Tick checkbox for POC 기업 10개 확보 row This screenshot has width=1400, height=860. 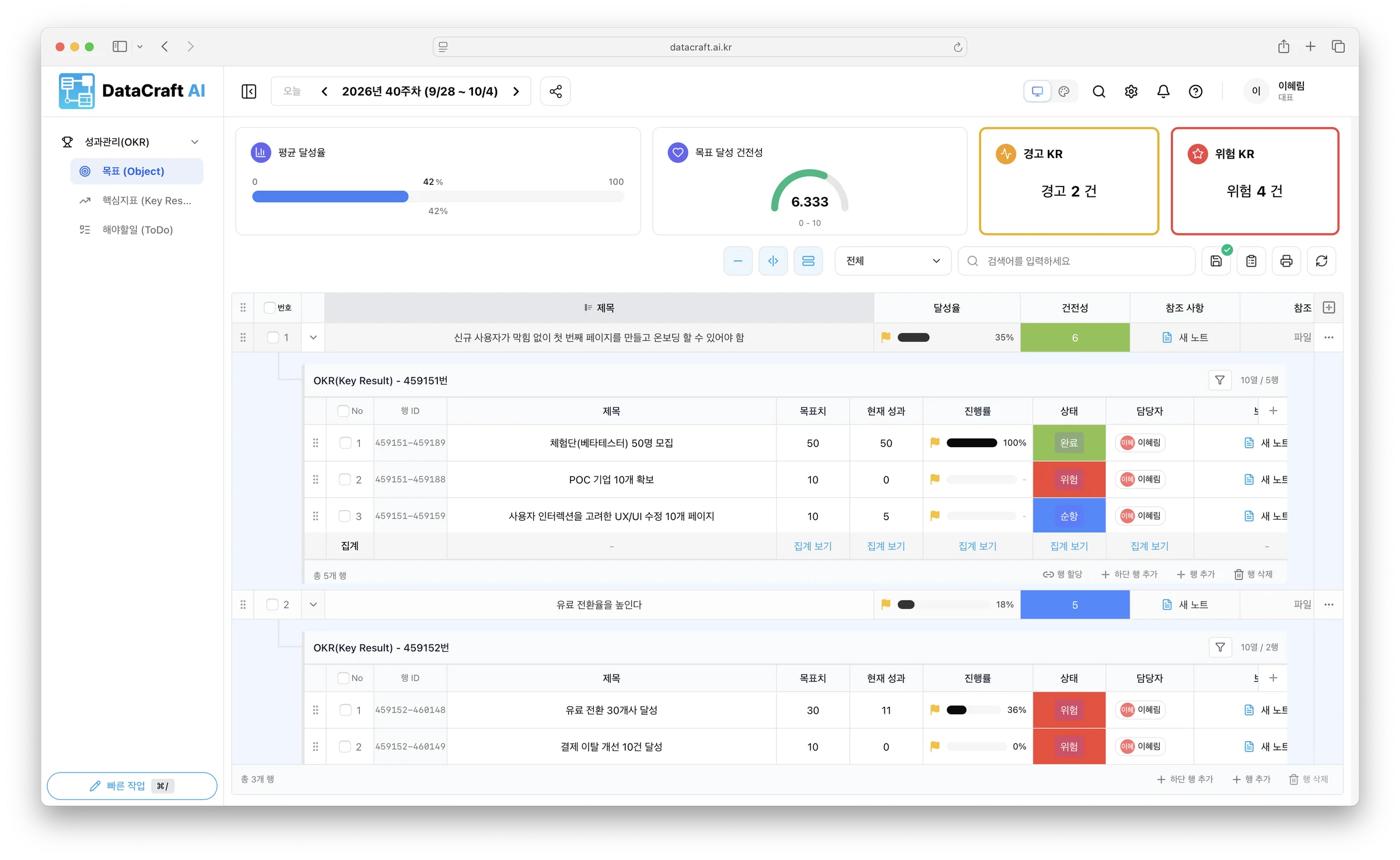click(x=345, y=479)
